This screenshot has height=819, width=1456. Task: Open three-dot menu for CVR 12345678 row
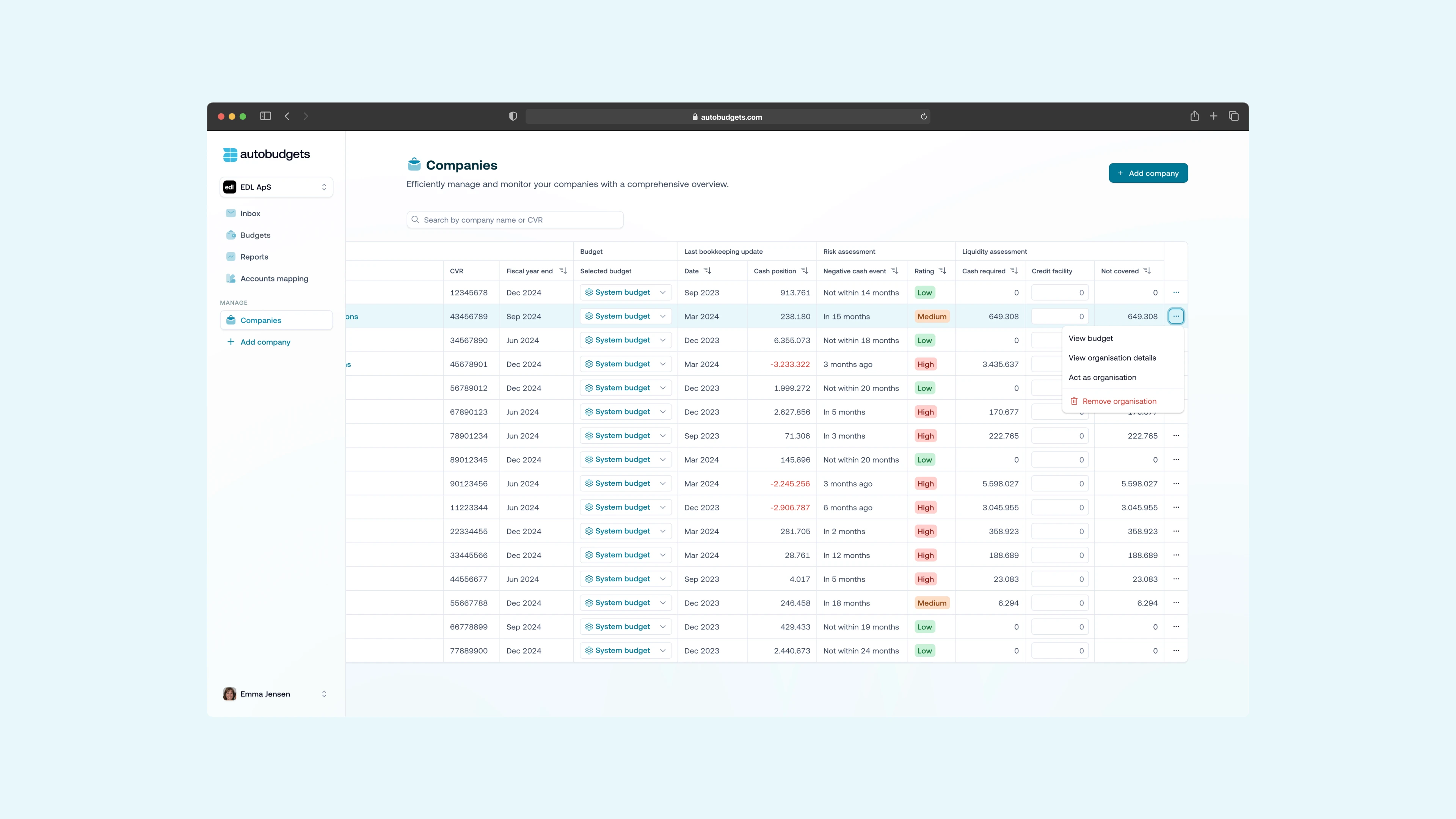point(1176,292)
